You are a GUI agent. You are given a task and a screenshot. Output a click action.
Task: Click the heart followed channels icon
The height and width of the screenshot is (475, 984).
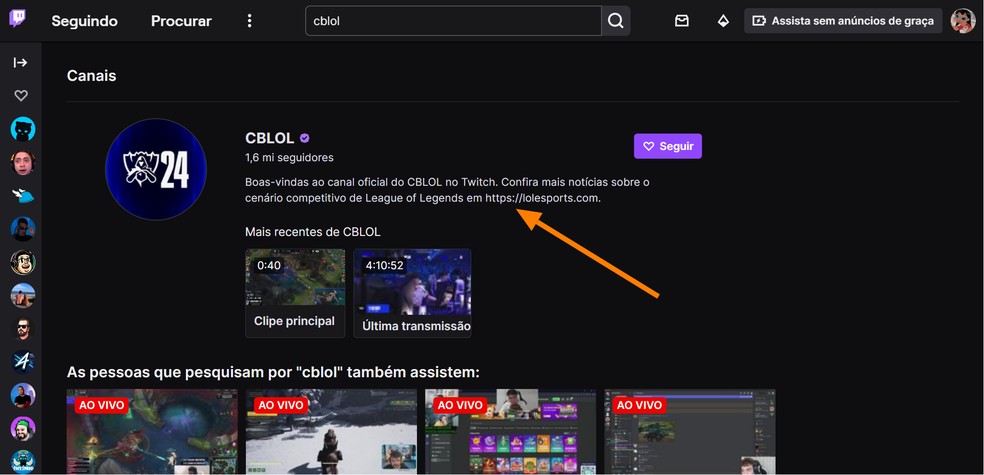point(21,95)
